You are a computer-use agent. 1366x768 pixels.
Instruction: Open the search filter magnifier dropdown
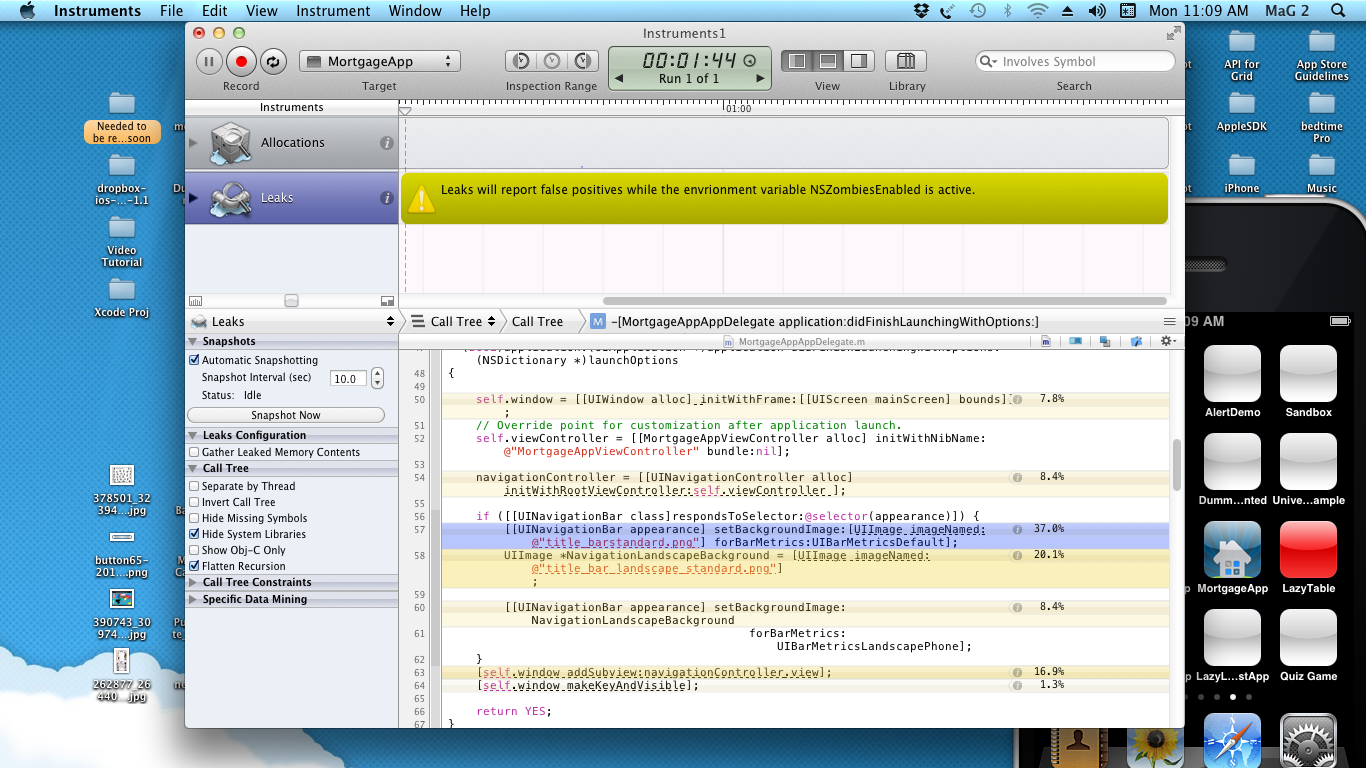(x=988, y=61)
